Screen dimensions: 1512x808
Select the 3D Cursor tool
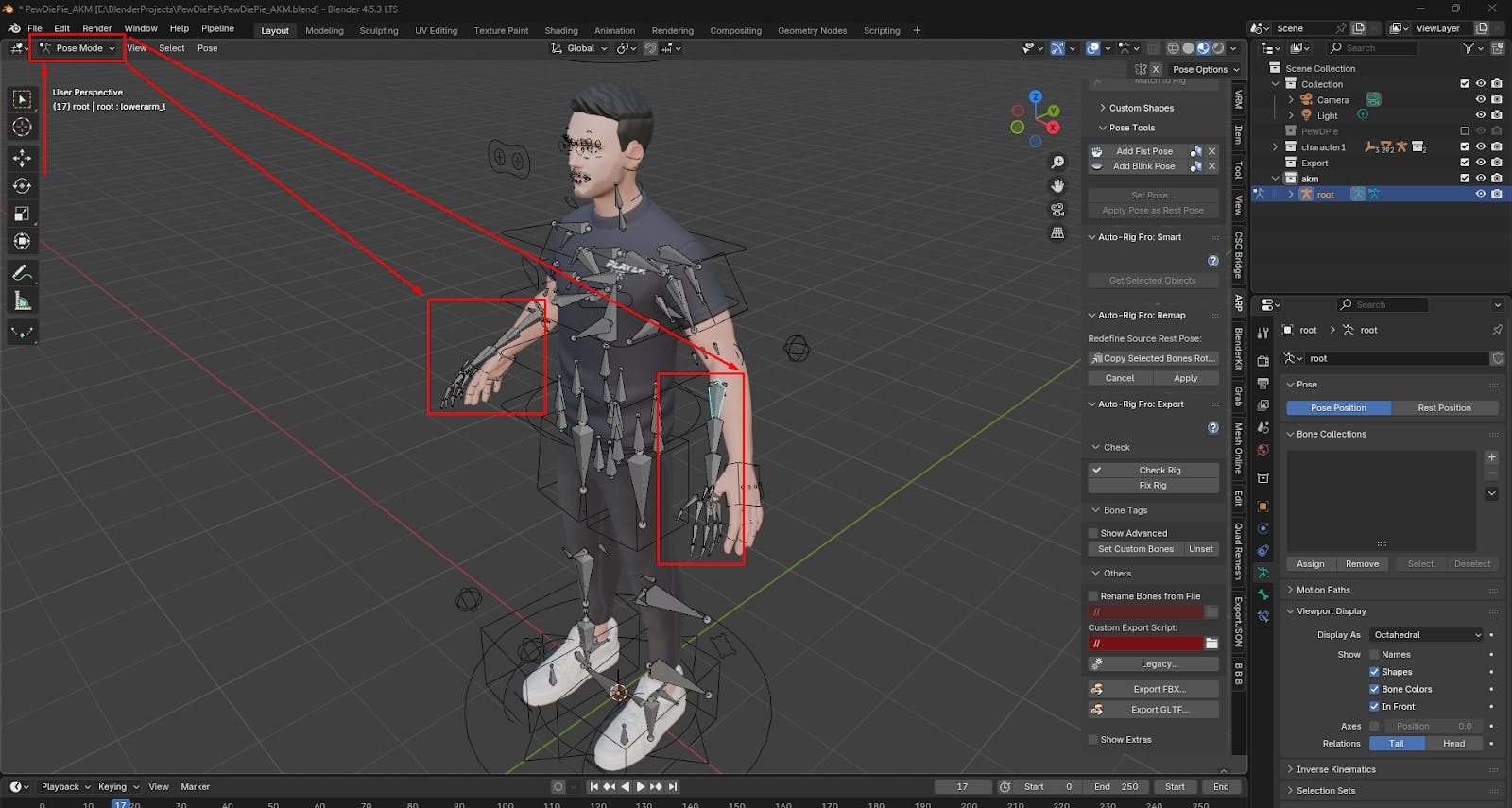22,127
